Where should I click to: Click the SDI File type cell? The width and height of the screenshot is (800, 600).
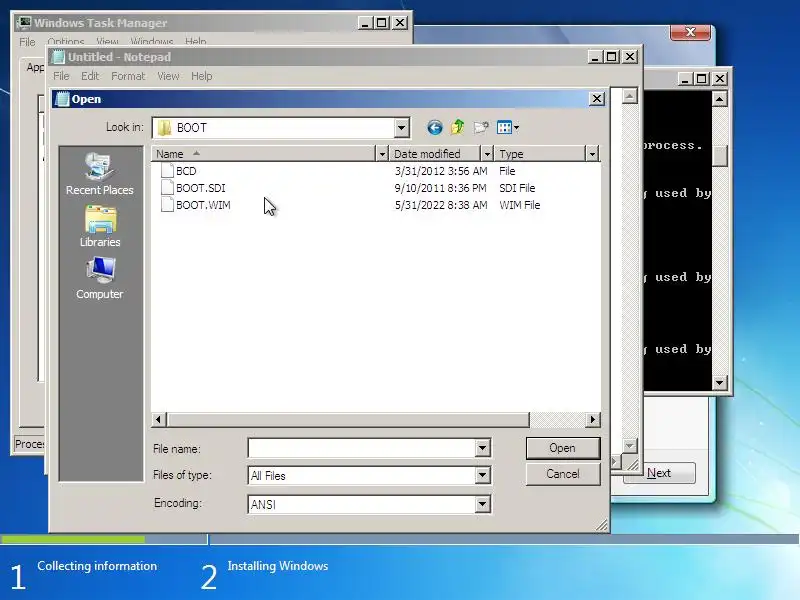point(517,188)
